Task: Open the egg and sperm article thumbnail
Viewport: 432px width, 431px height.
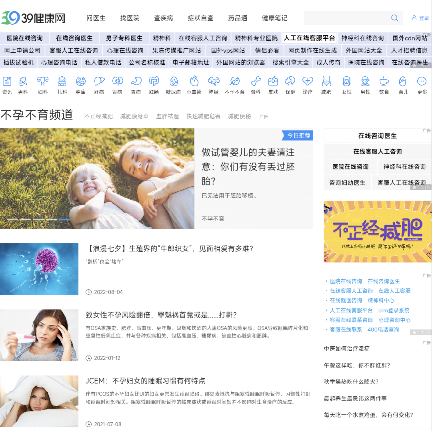Action: (39, 269)
